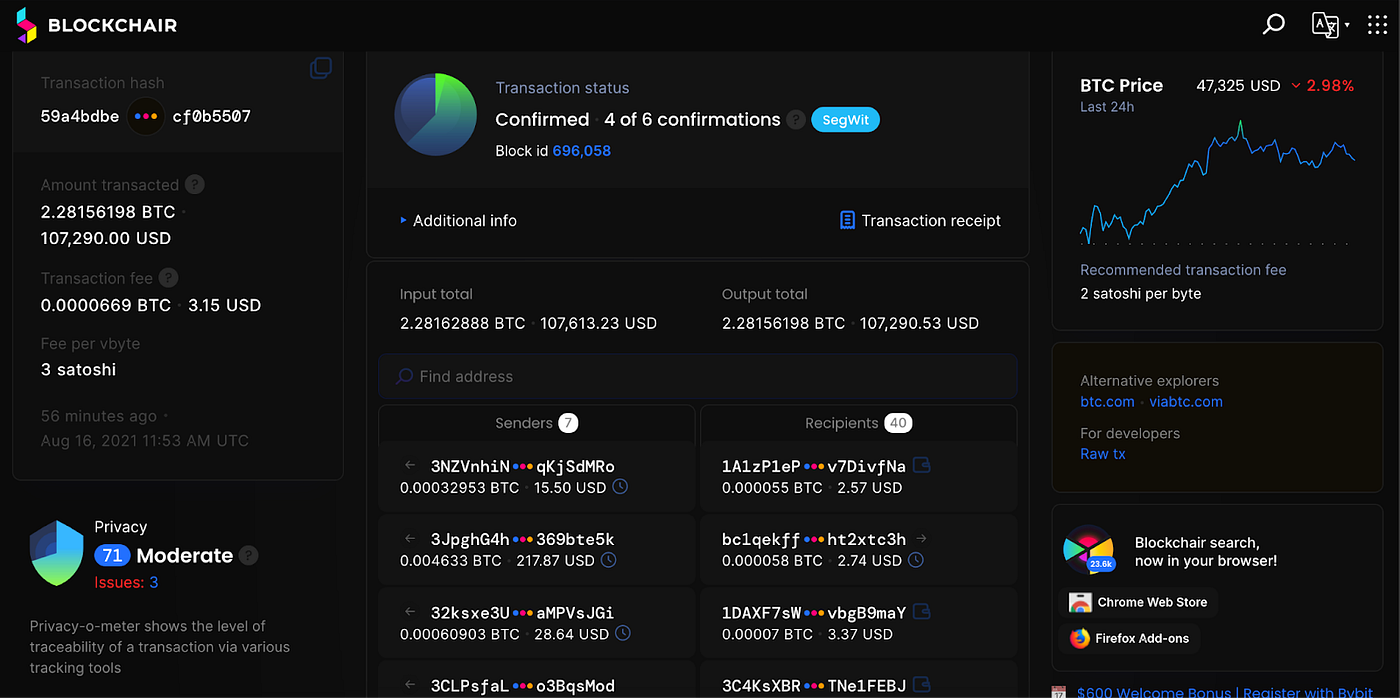Open the search magnifier icon
The height and width of the screenshot is (698, 1400).
click(x=1273, y=25)
